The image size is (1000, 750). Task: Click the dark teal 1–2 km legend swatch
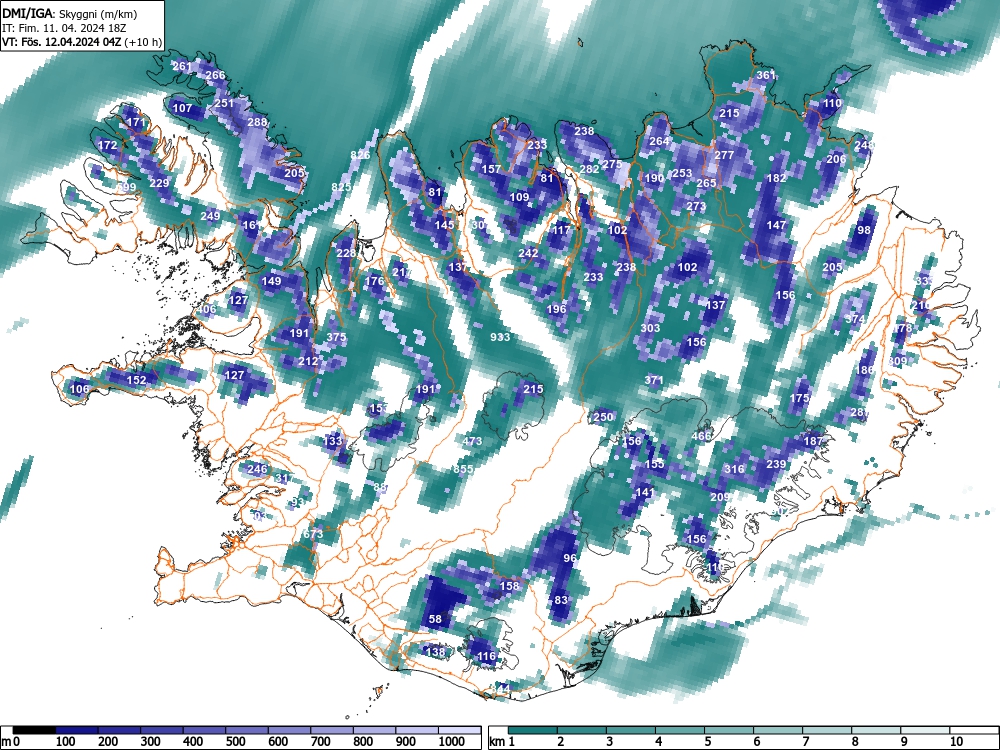tap(533, 730)
